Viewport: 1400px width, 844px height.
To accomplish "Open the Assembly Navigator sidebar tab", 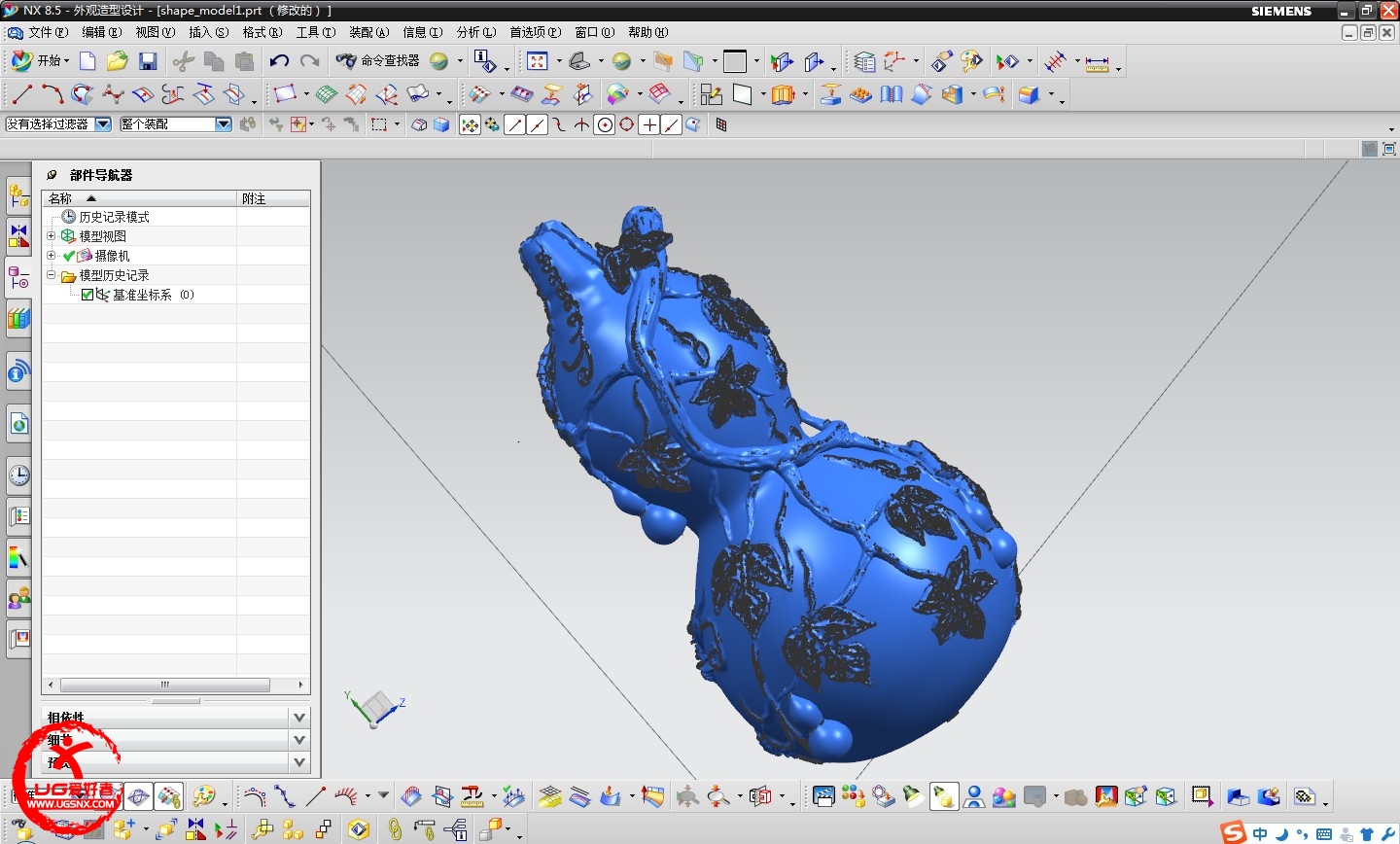I will [18, 194].
